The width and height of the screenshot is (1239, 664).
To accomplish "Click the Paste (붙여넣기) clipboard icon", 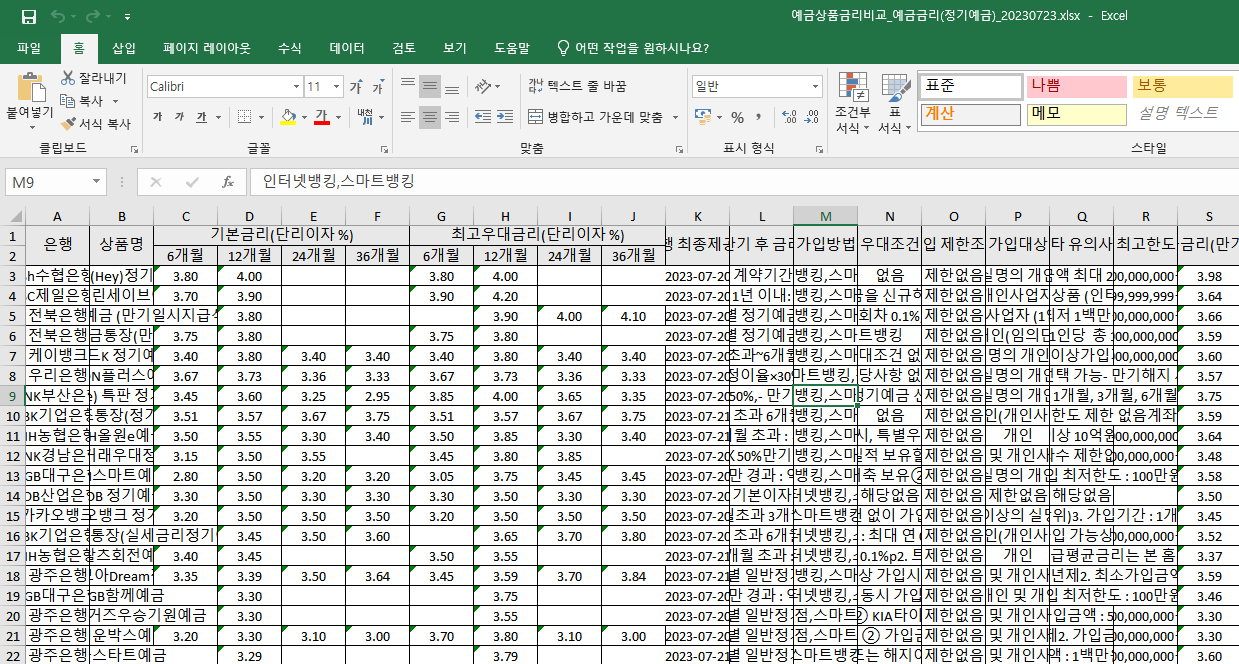I will click(x=30, y=86).
